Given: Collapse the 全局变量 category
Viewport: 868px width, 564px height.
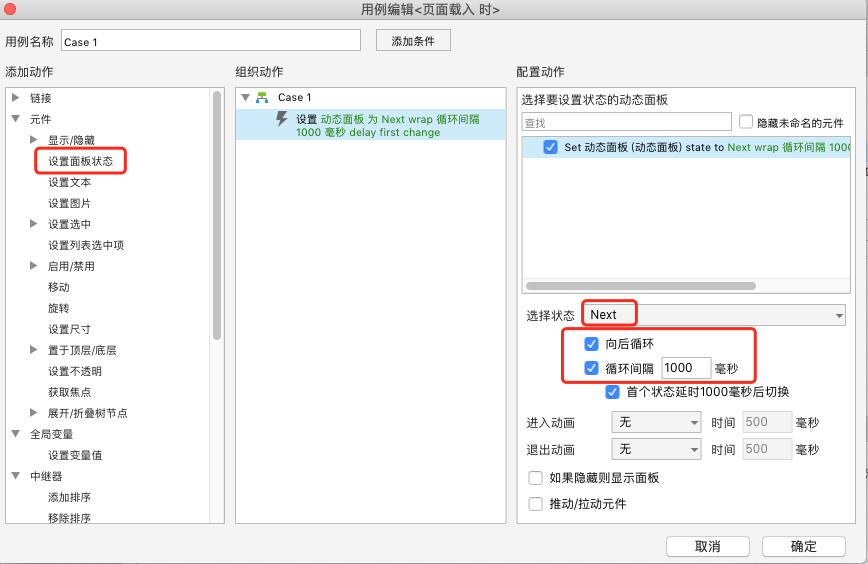Looking at the screenshot, I should click(x=16, y=434).
